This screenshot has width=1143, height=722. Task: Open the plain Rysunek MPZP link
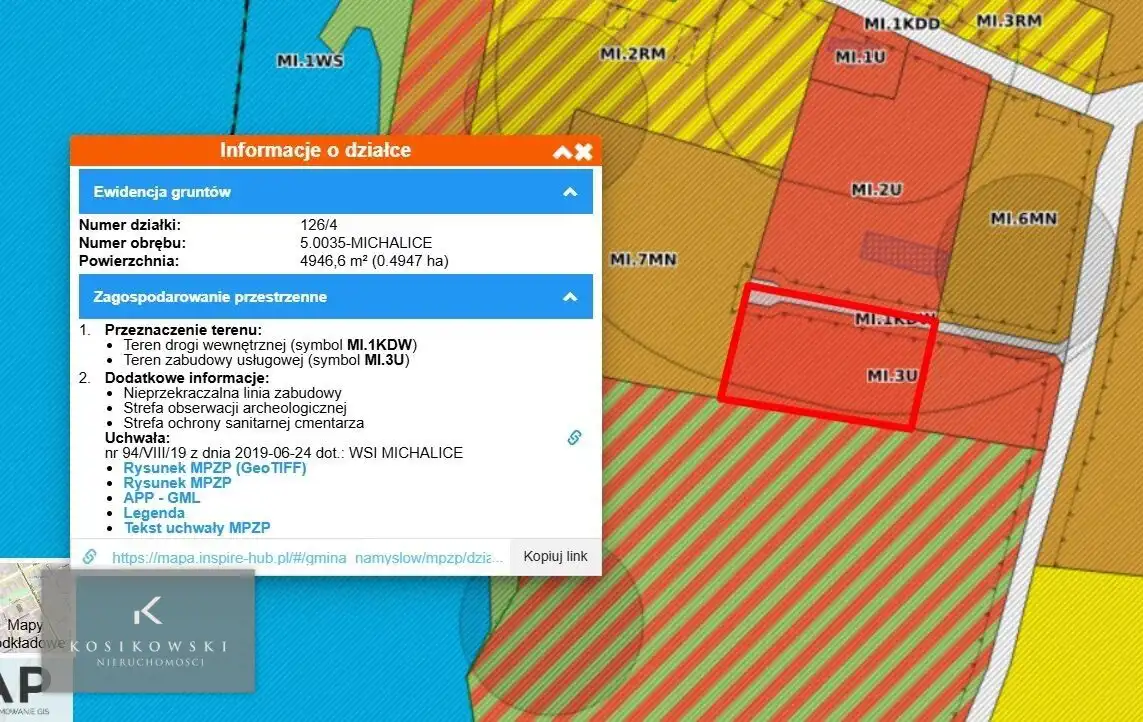(177, 483)
